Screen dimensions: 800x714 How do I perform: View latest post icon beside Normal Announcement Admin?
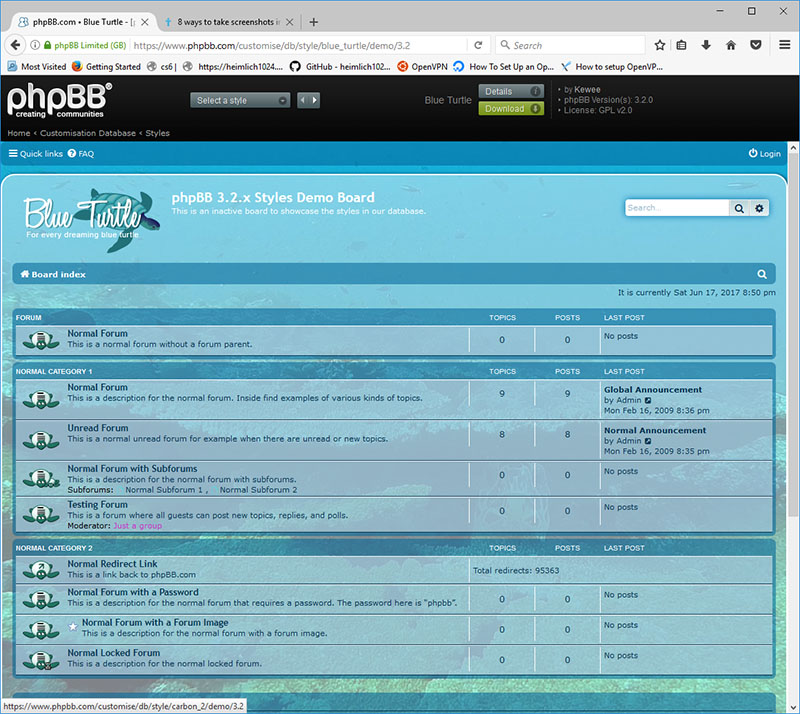point(648,441)
